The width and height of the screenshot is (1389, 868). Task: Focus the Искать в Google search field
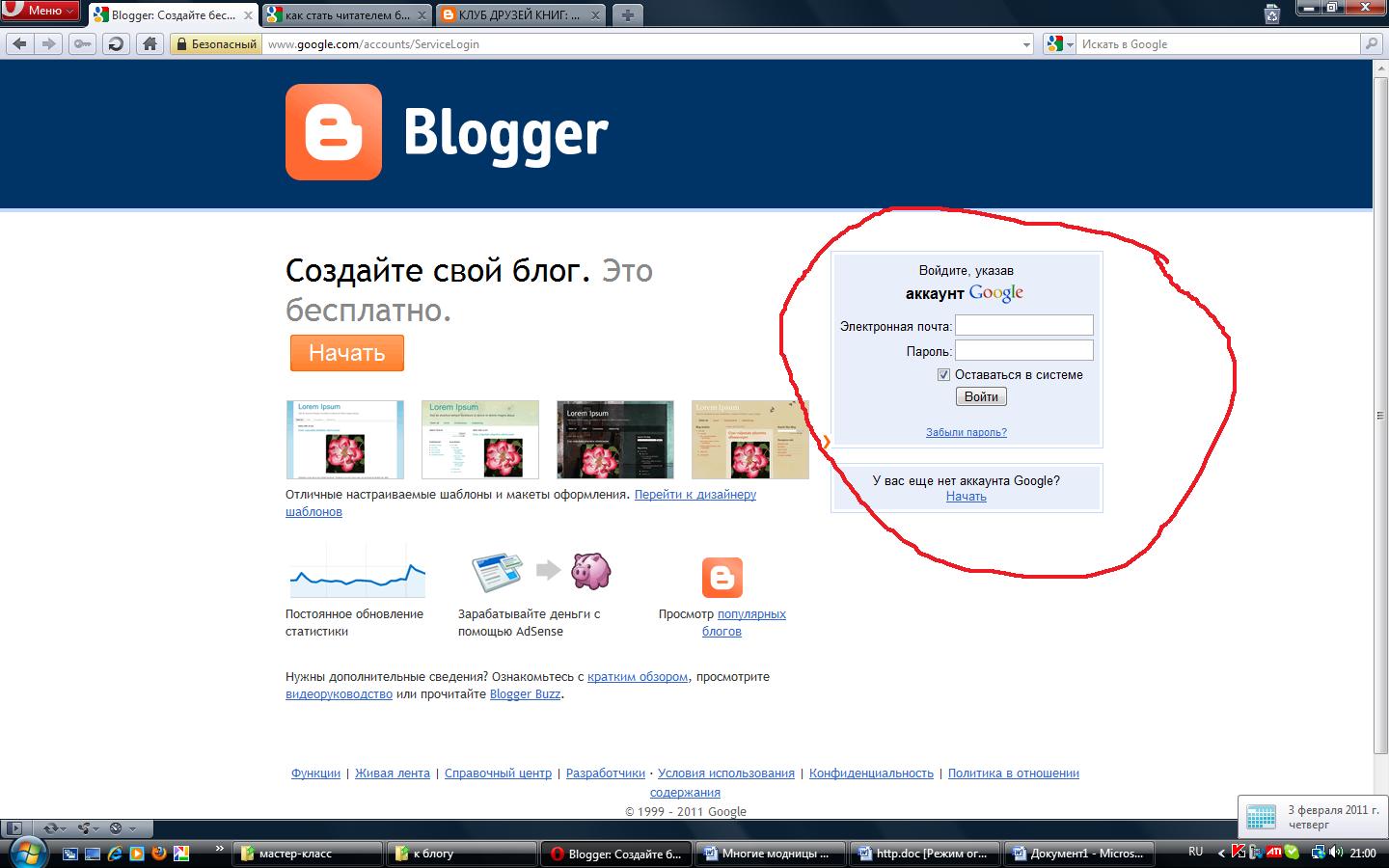pyautogui.click(x=1218, y=44)
